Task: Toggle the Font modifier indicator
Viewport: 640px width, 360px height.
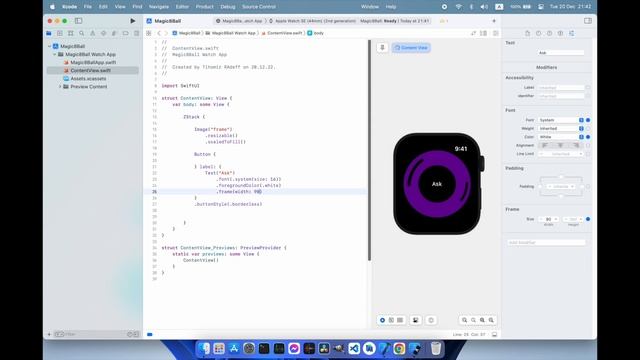Action: click(588, 120)
